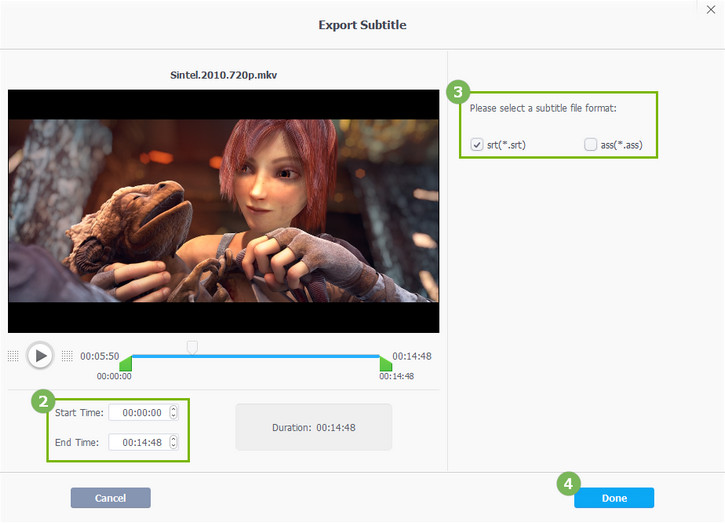Image resolution: width=725 pixels, height=523 pixels.
Task: Decrease Start Time with down arrow
Action: point(173,416)
